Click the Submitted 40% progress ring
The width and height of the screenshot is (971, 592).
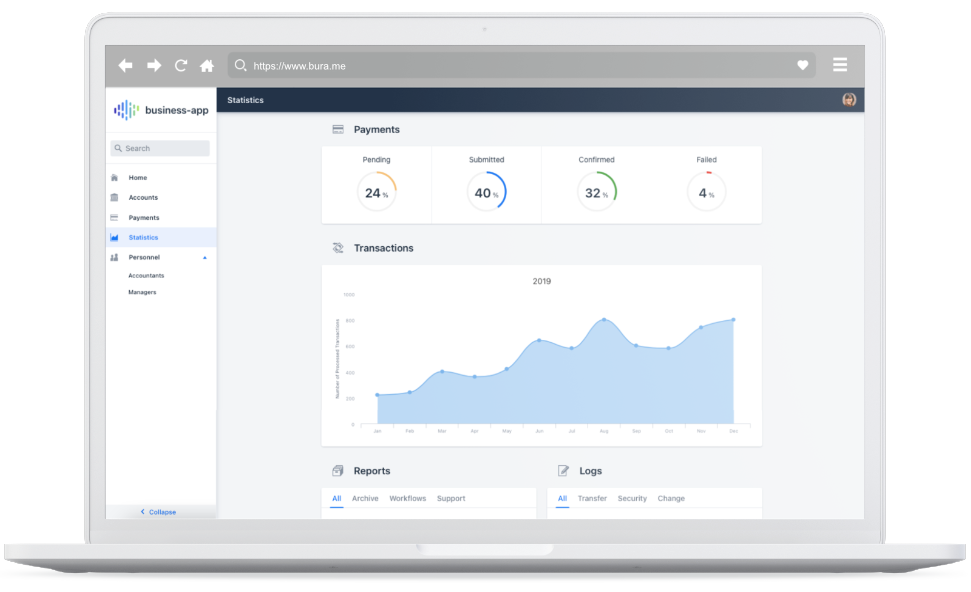pos(486,192)
